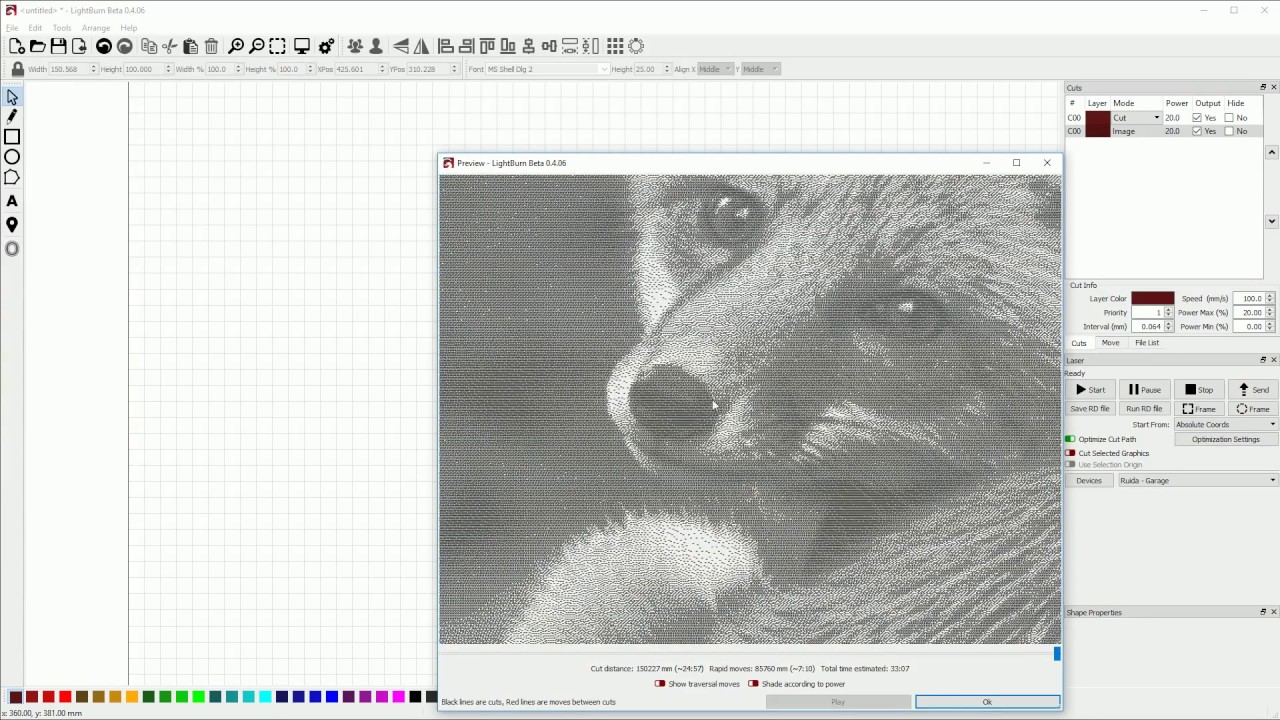Click the Delete trash can icon
1280x720 pixels.
(211, 46)
